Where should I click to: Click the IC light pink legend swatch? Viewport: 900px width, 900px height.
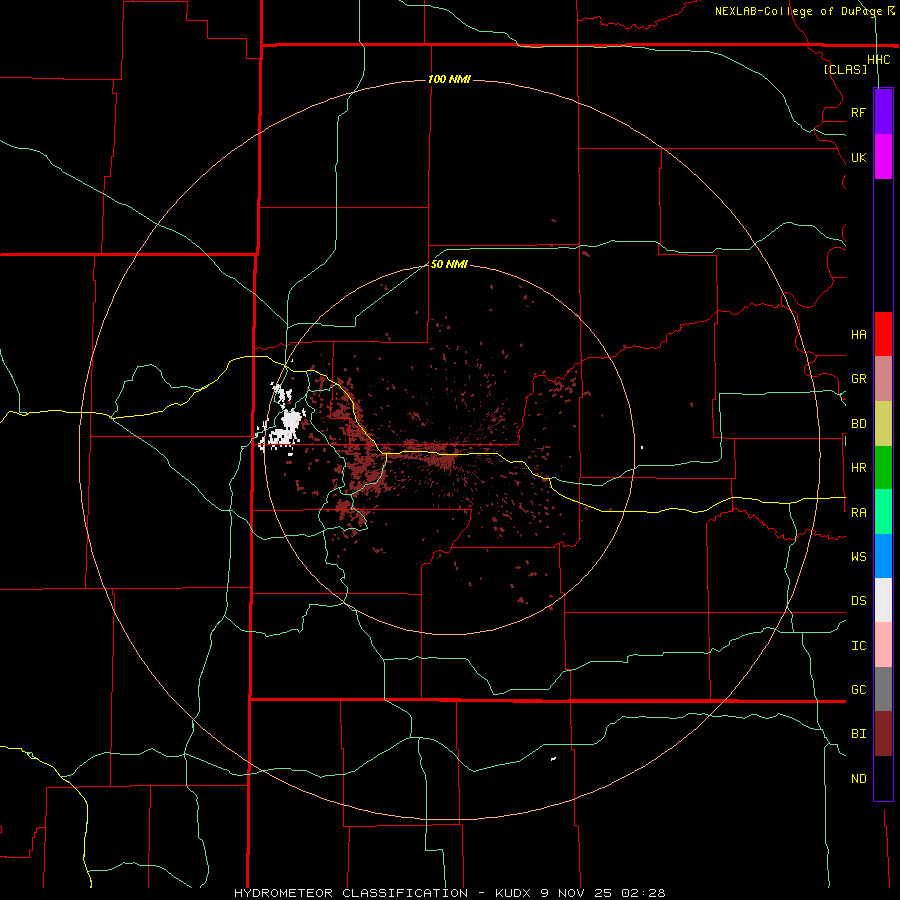tap(883, 645)
